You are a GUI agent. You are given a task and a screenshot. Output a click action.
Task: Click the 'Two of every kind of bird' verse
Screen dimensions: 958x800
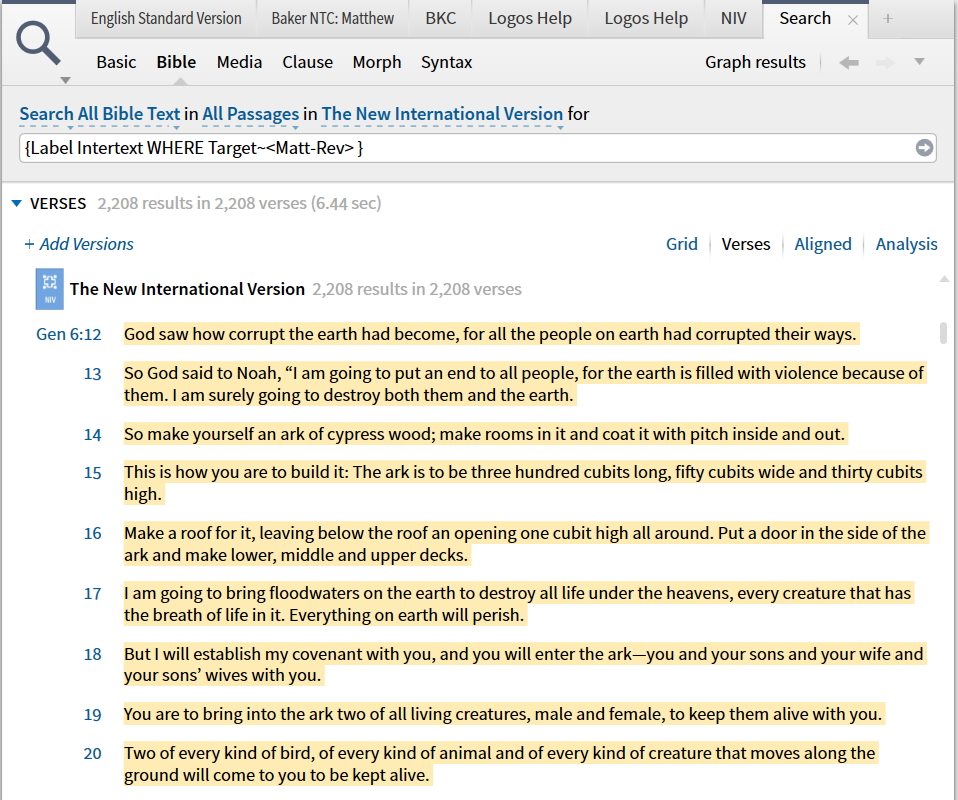coord(500,764)
